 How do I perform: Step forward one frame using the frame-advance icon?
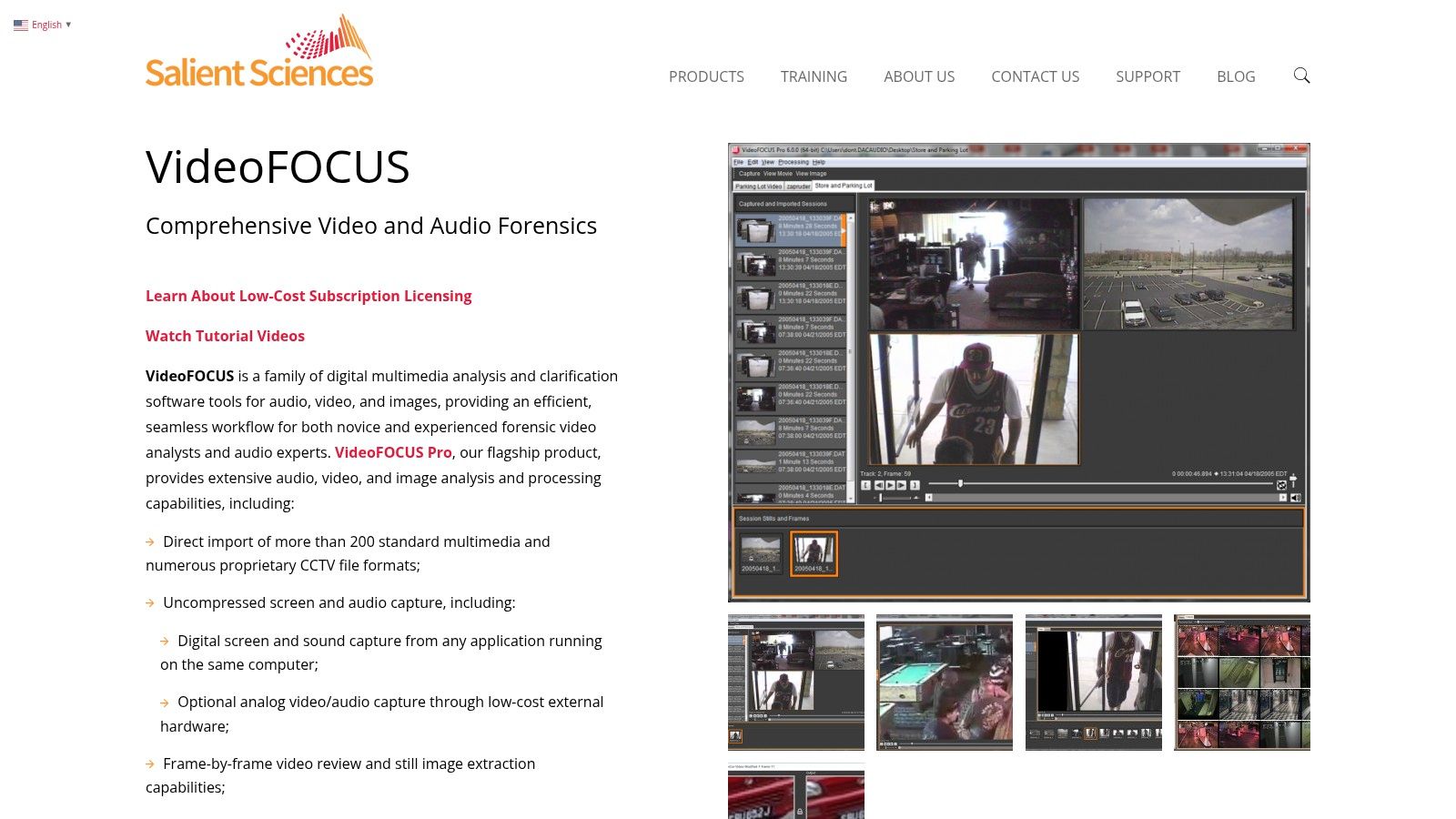point(900,485)
